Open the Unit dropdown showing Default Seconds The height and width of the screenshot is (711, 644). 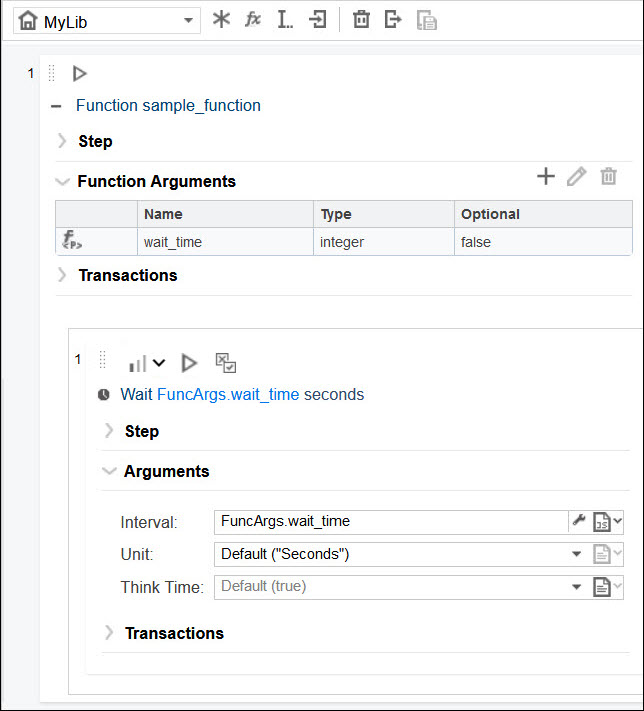(x=576, y=554)
